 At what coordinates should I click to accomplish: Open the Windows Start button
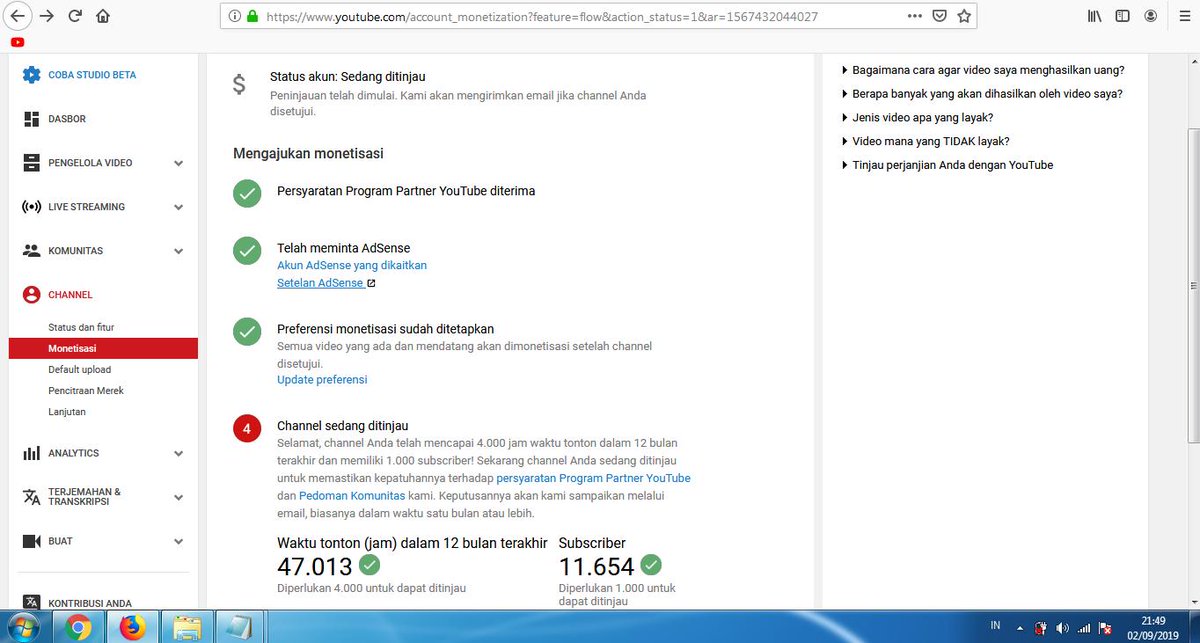pyautogui.click(x=21, y=627)
